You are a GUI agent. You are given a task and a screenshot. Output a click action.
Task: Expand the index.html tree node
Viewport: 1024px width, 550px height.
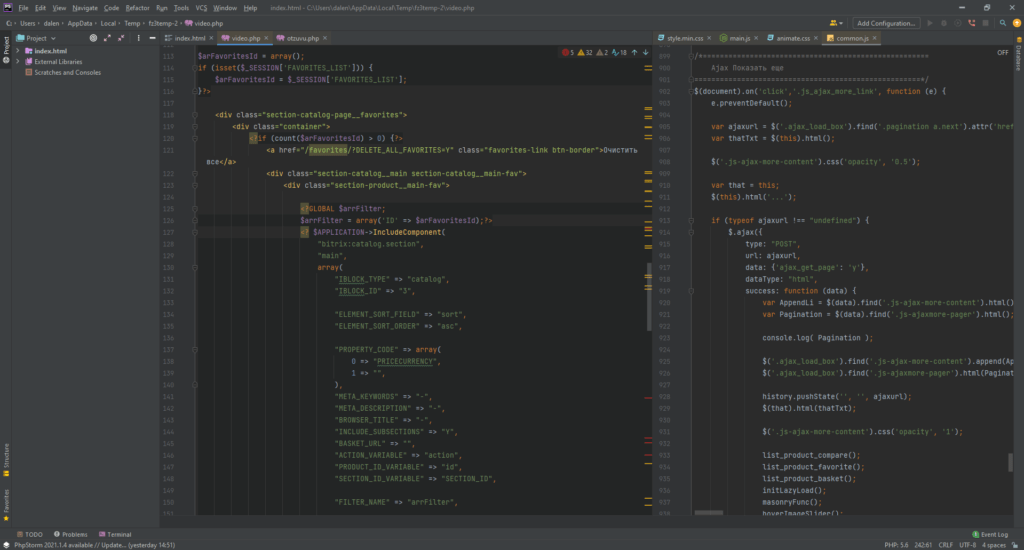[17, 51]
